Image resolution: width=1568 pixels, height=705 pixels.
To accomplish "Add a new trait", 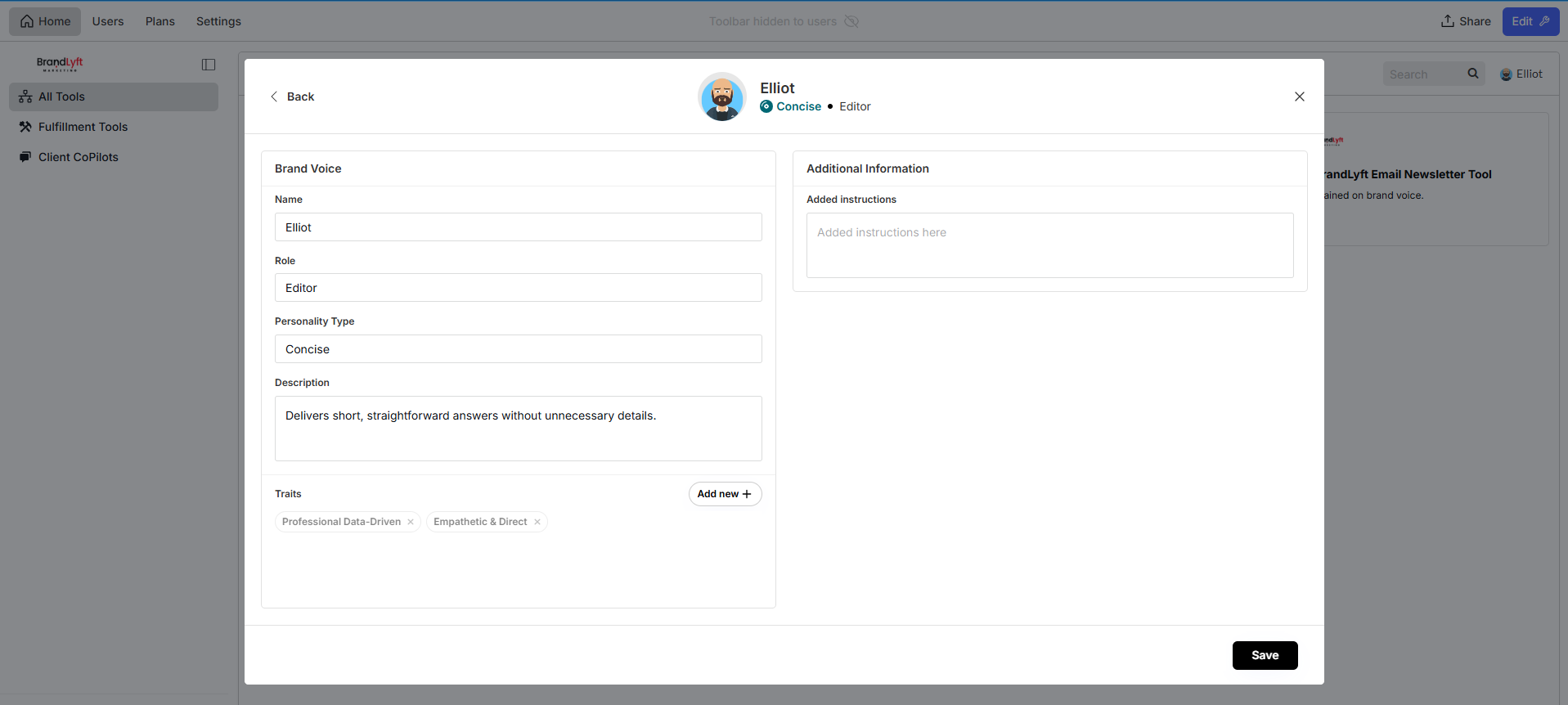I will [725, 494].
